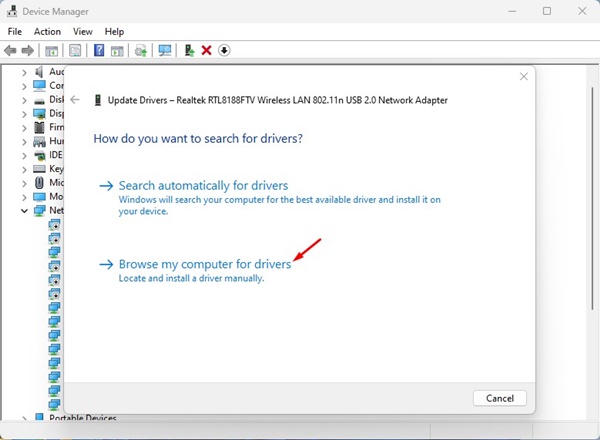600x440 pixels.
Task: Select the Disk drives tree icon
Action: (x=39, y=101)
